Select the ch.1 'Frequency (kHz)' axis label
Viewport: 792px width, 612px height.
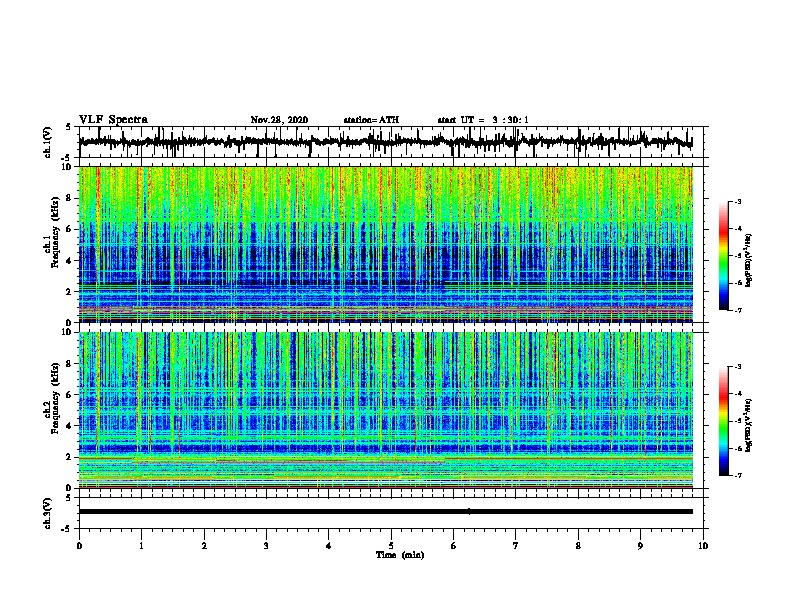[x=55, y=232]
